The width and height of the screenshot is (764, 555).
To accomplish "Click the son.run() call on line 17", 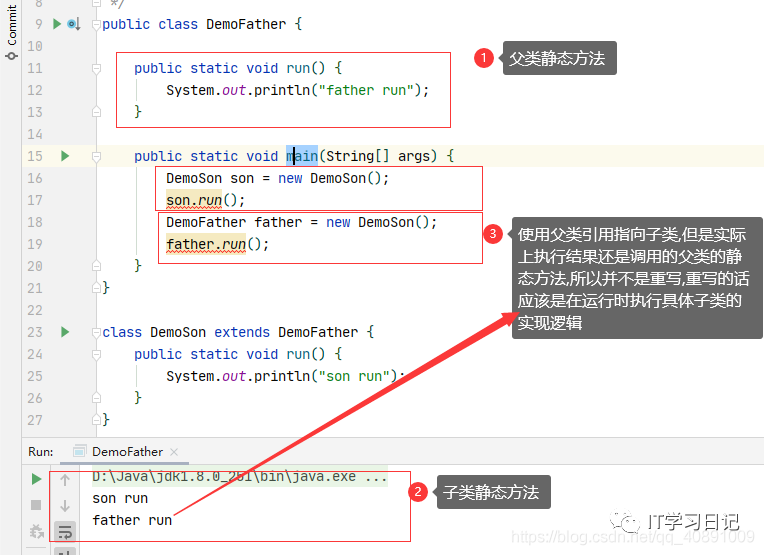I will pos(205,200).
